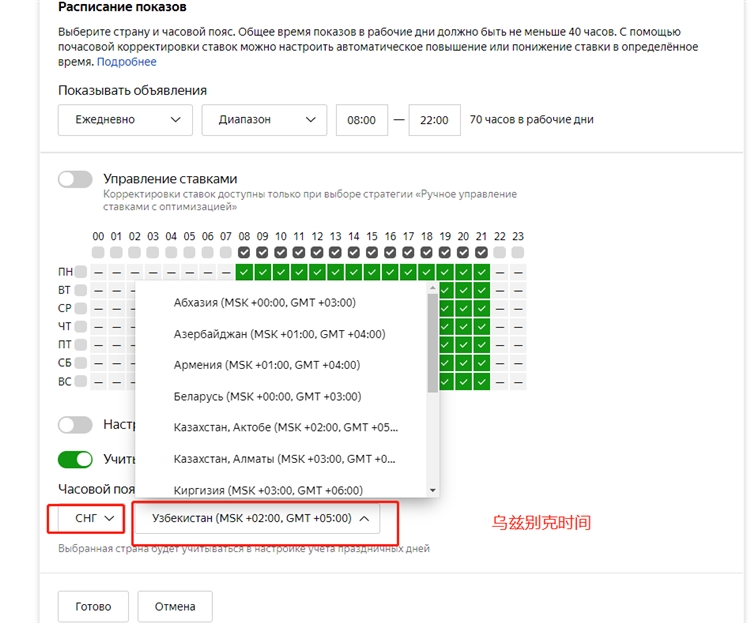
Task: Open the Подробнее link
Action: pos(126,62)
